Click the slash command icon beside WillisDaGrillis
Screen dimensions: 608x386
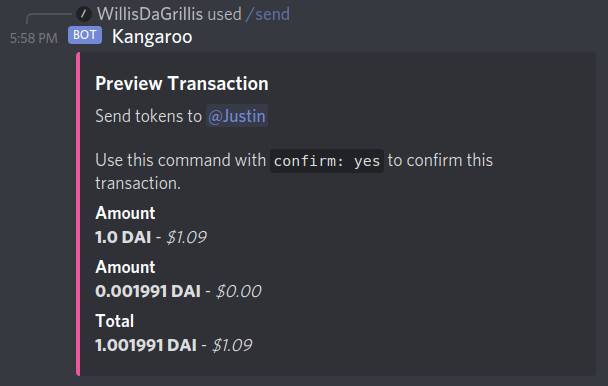pyautogui.click(x=83, y=14)
